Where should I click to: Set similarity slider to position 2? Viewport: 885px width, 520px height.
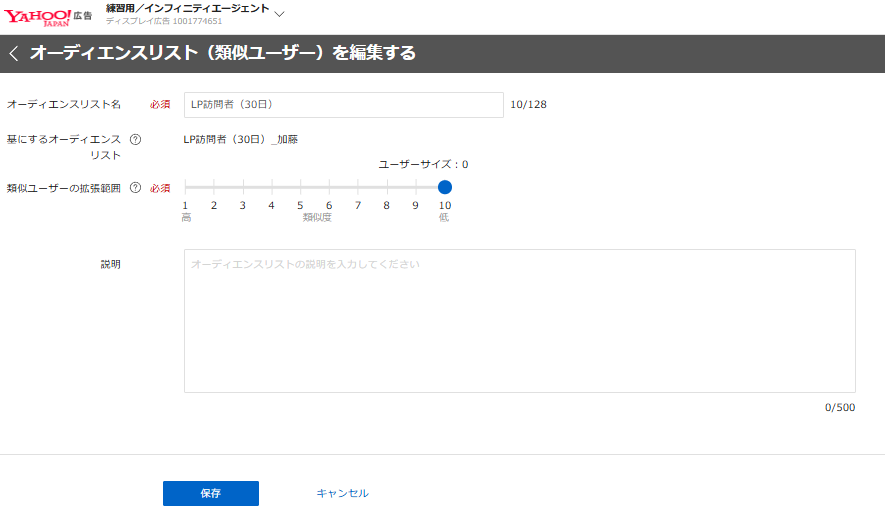pyautogui.click(x=214, y=187)
